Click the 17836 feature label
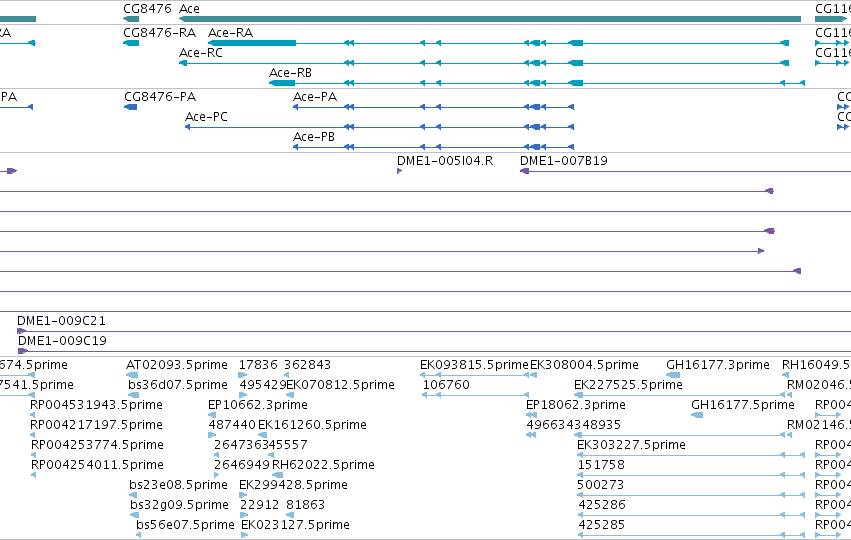This screenshot has width=851, height=540. (258, 365)
